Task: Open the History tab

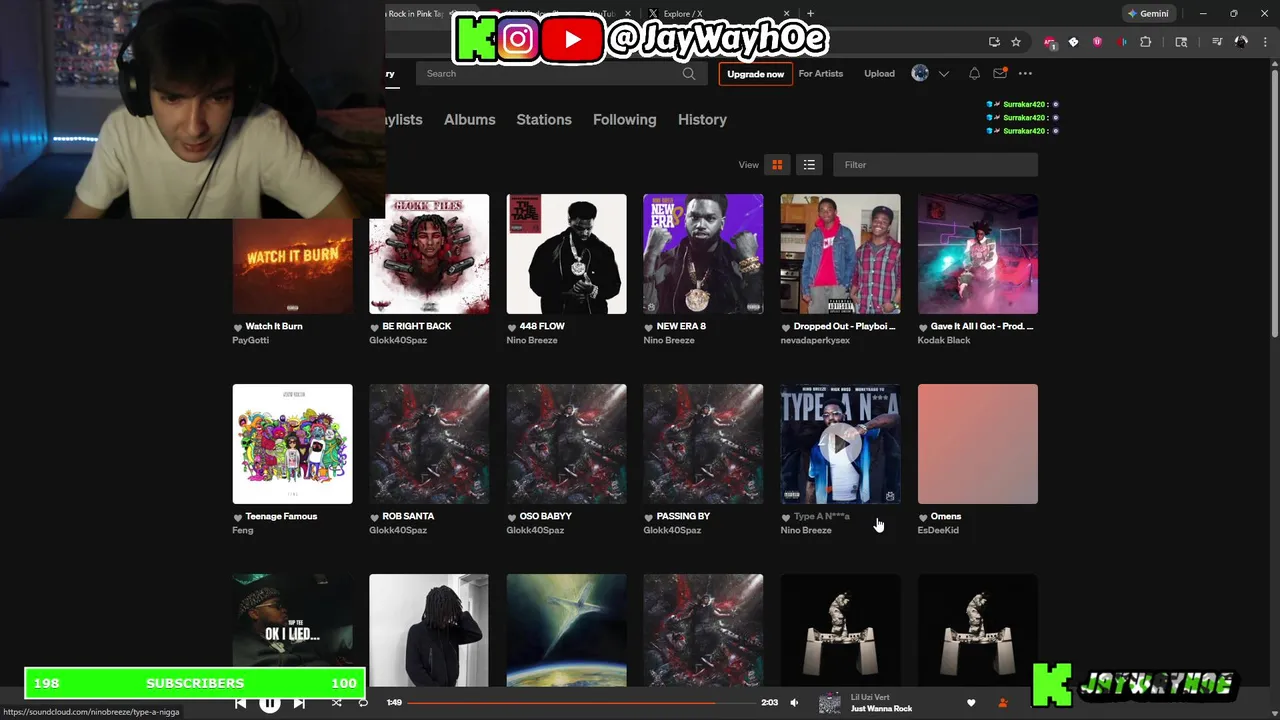Action: (x=702, y=119)
